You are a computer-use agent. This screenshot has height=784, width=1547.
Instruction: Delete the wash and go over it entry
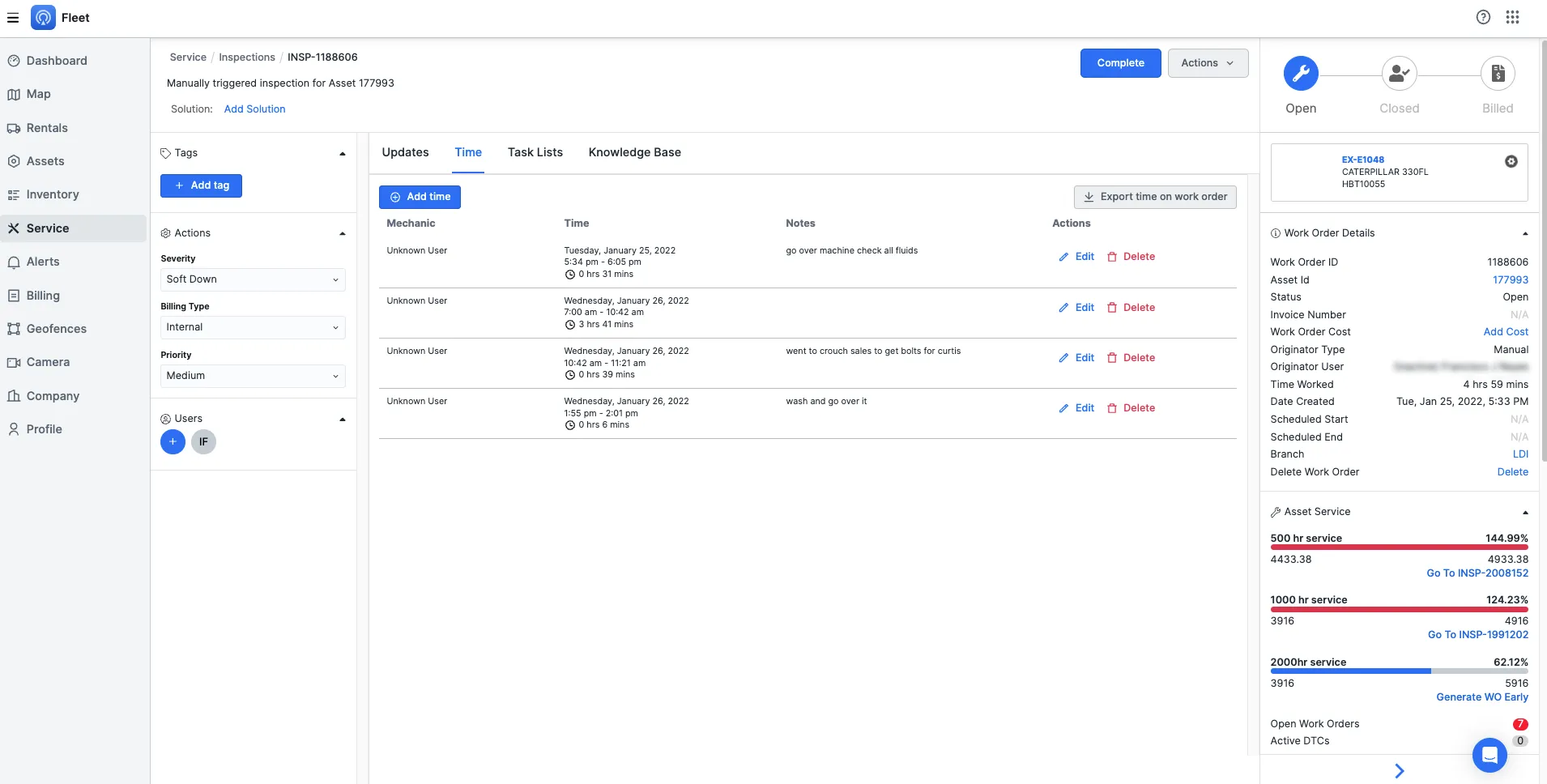(x=1131, y=408)
